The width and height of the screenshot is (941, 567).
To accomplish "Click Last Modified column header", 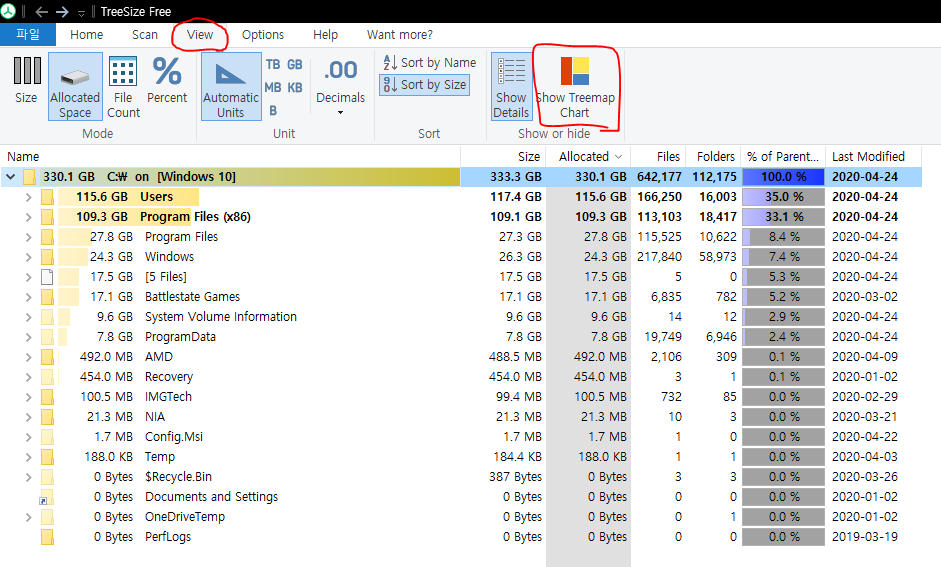I will click(873, 157).
